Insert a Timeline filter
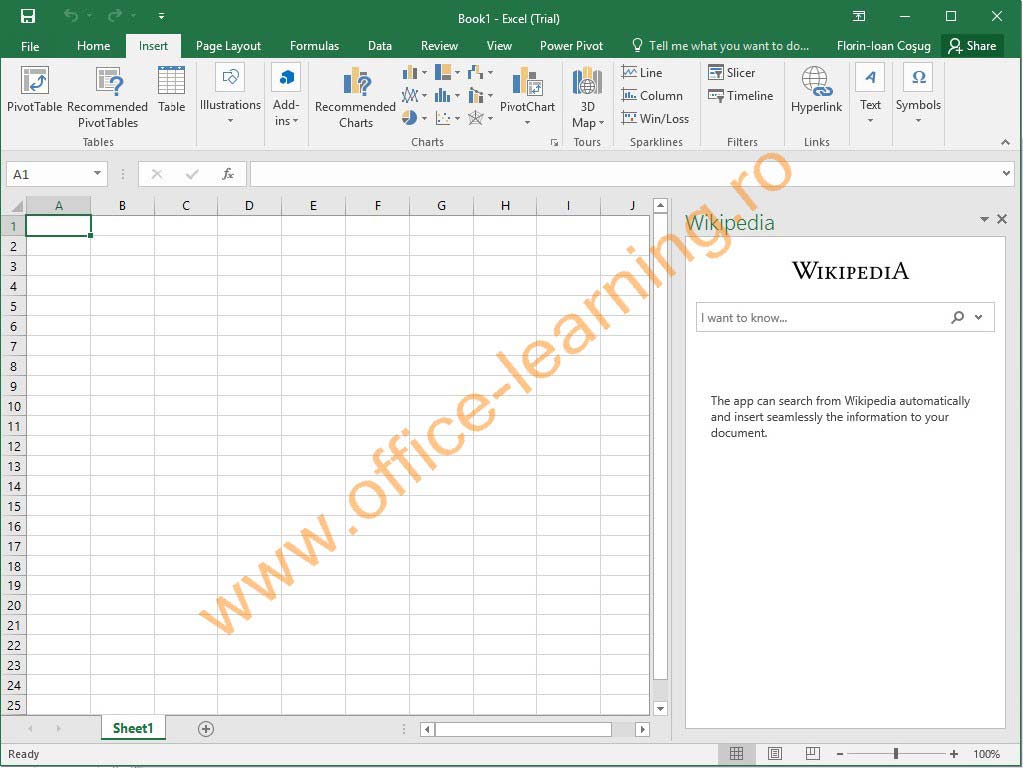Viewport: 1023px width, 768px height. (x=741, y=95)
